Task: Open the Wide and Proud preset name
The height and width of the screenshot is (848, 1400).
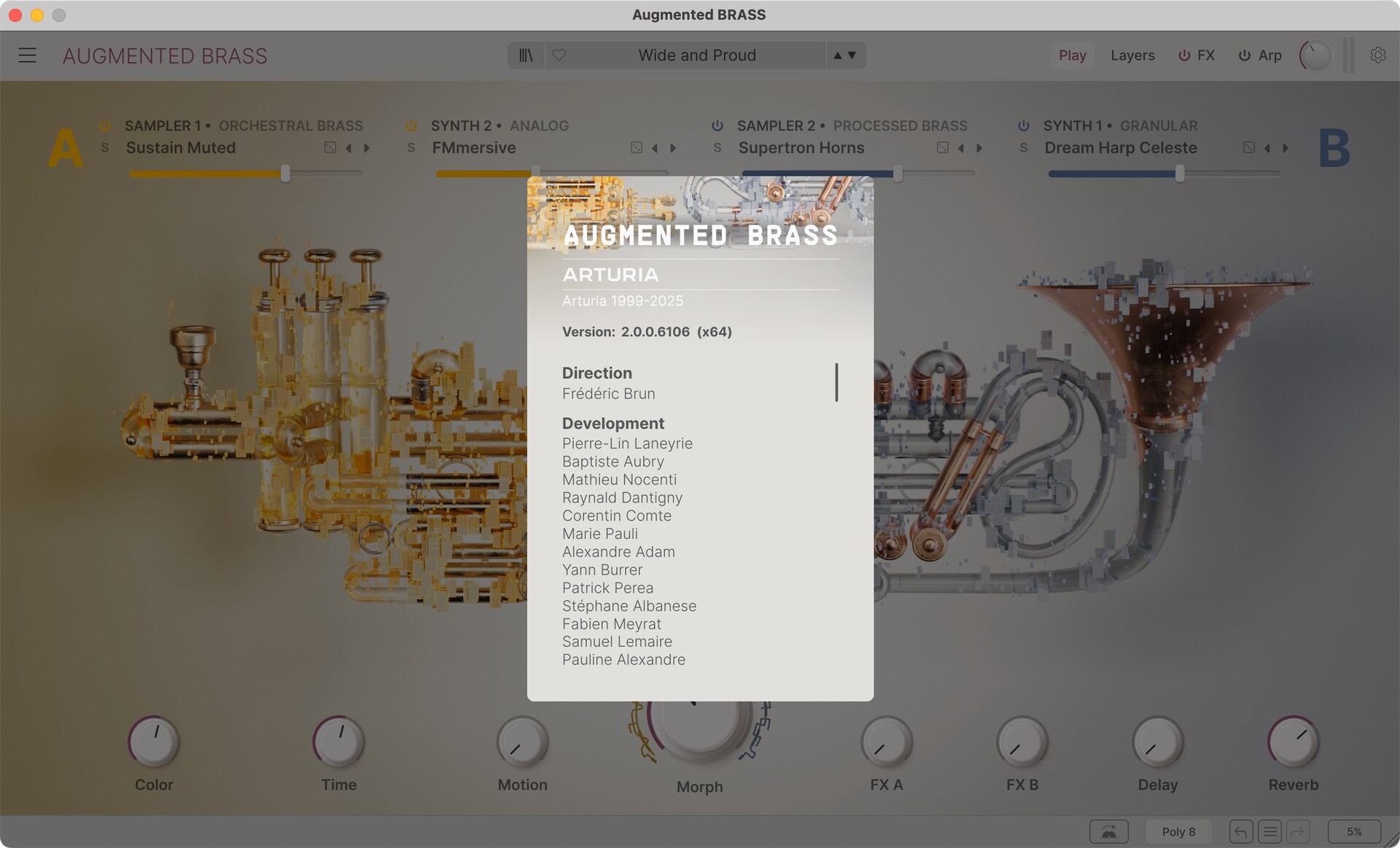Action: point(697,55)
